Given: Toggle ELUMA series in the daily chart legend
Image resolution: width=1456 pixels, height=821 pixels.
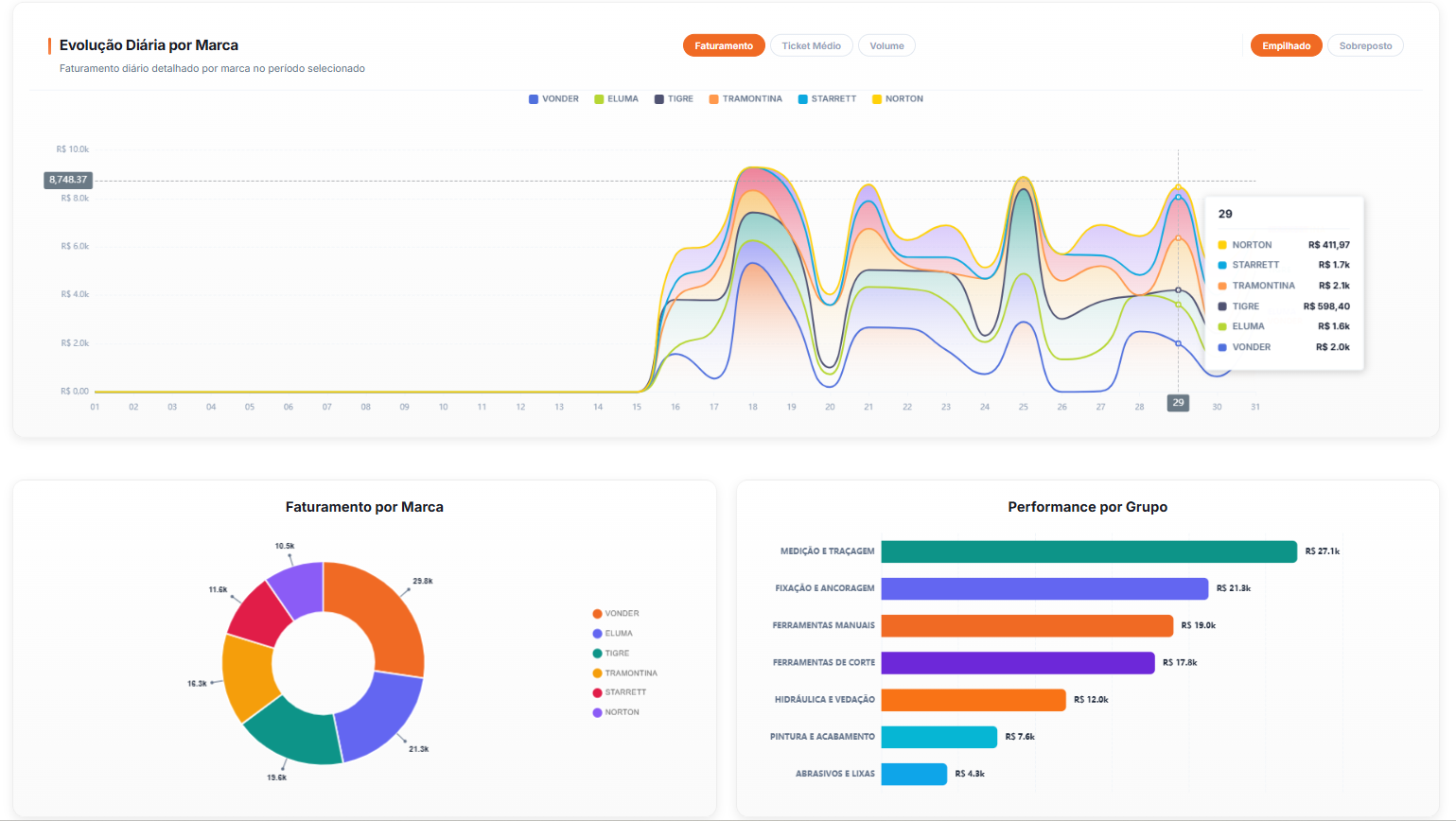Looking at the screenshot, I should [x=616, y=98].
